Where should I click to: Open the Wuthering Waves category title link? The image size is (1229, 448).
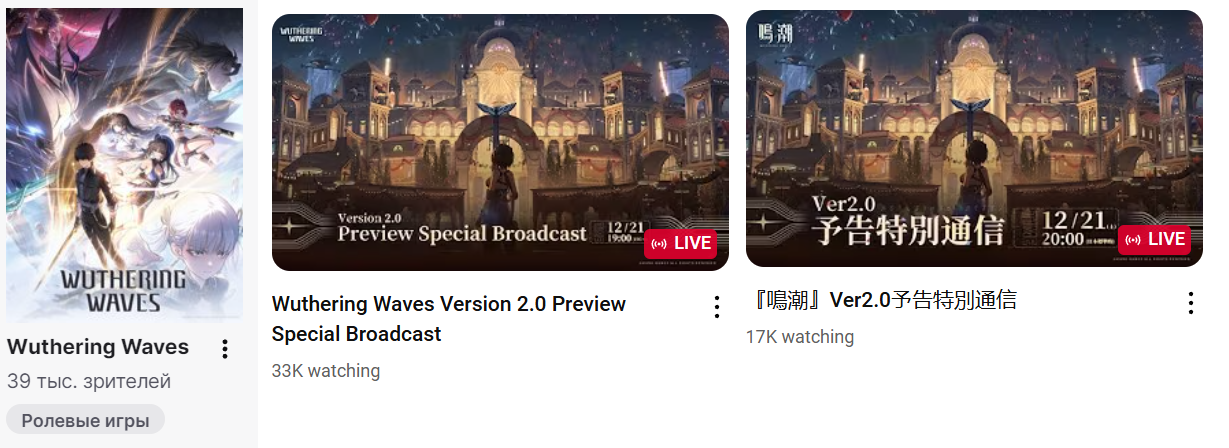click(98, 347)
